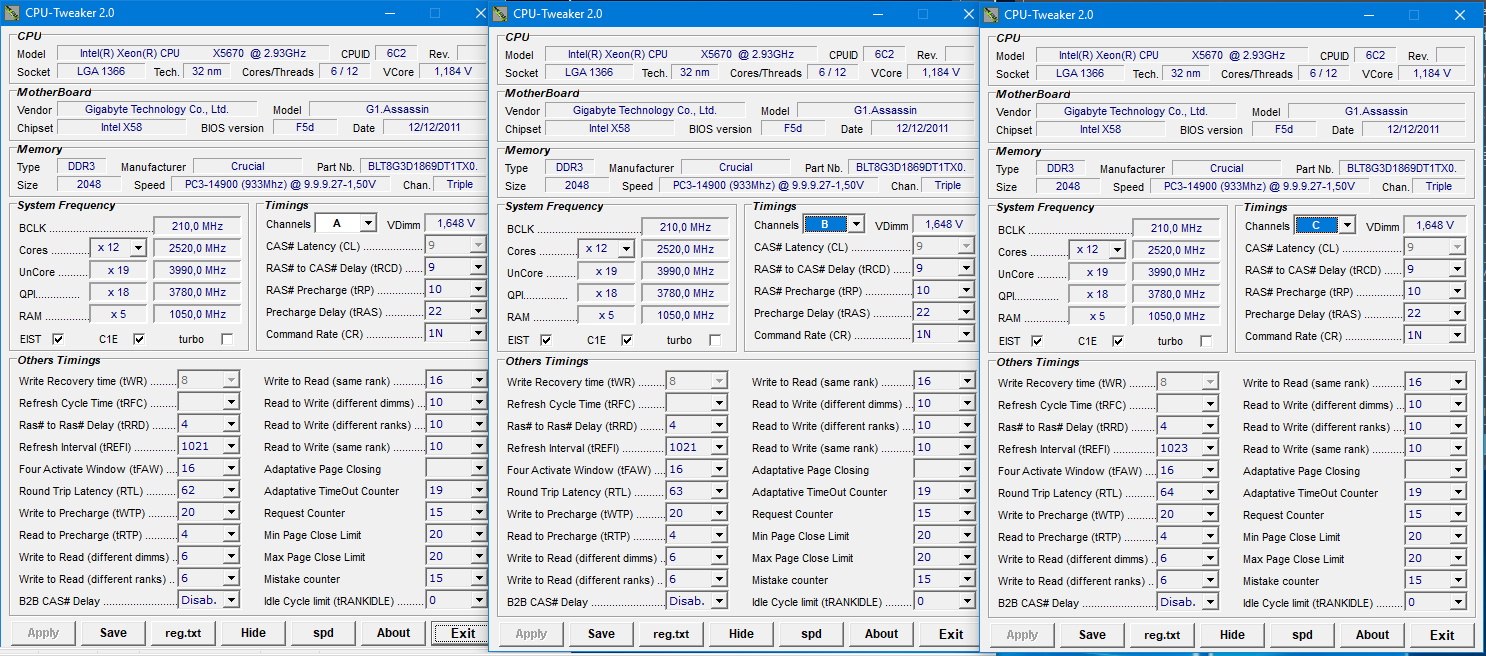Open Mistake counter dropdown in middle window

pos(967,580)
